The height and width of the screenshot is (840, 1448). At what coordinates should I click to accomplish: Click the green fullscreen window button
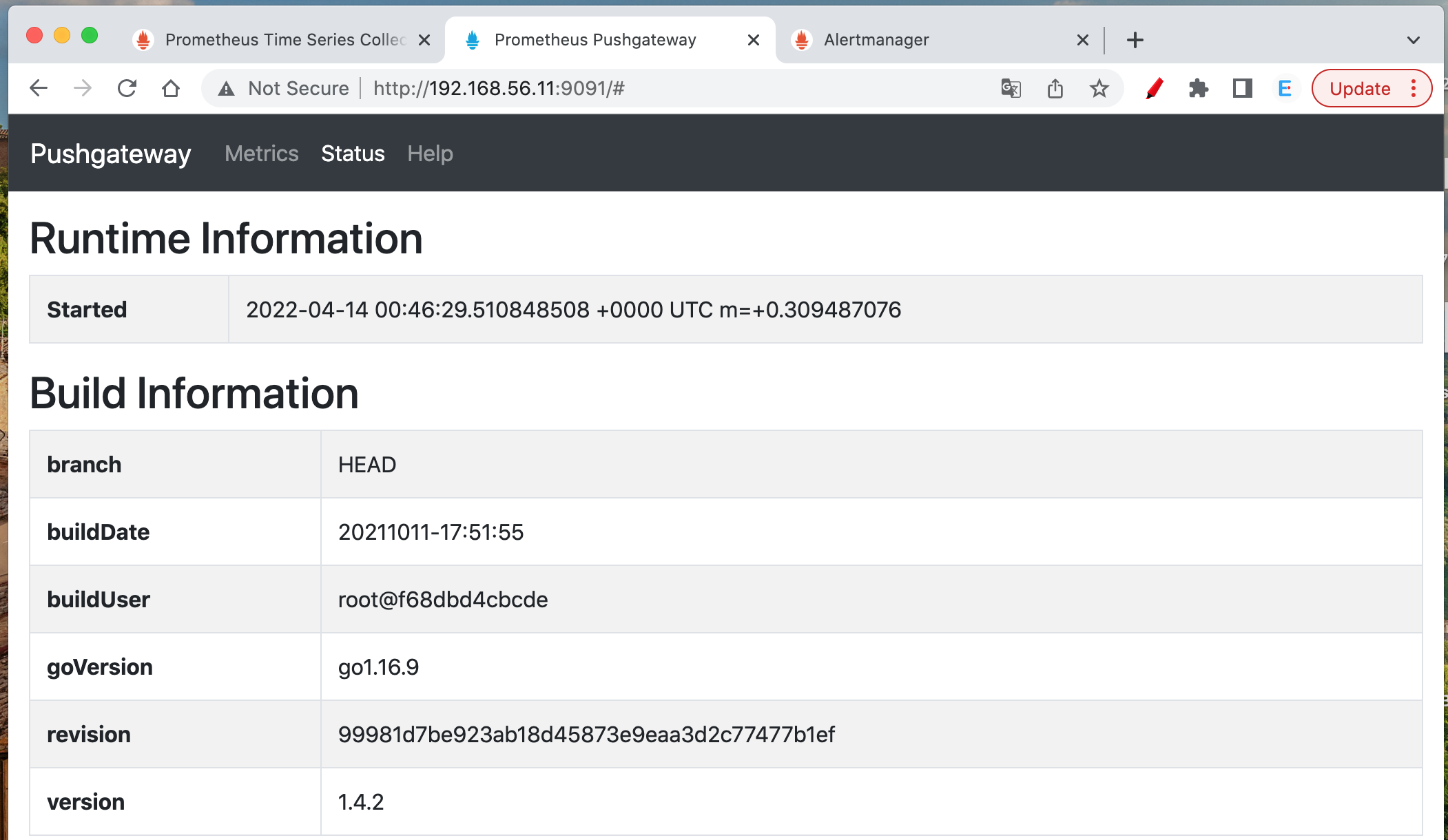click(90, 35)
